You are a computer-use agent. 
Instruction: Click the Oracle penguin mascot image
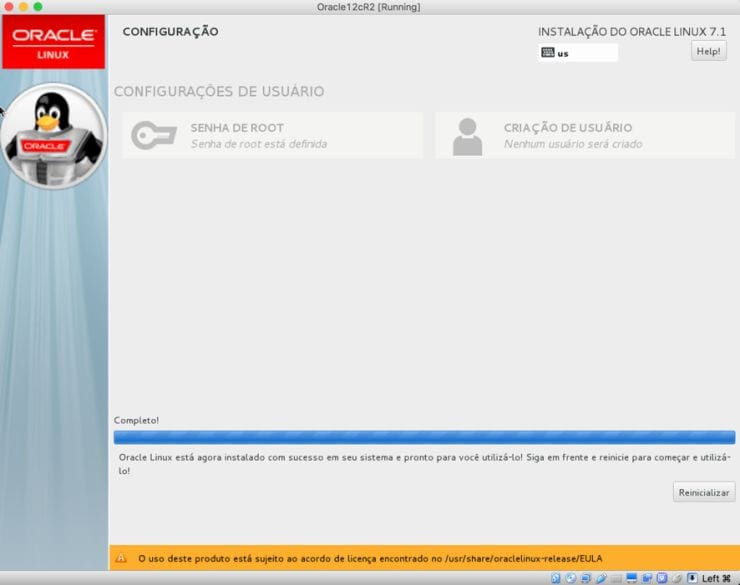54,136
